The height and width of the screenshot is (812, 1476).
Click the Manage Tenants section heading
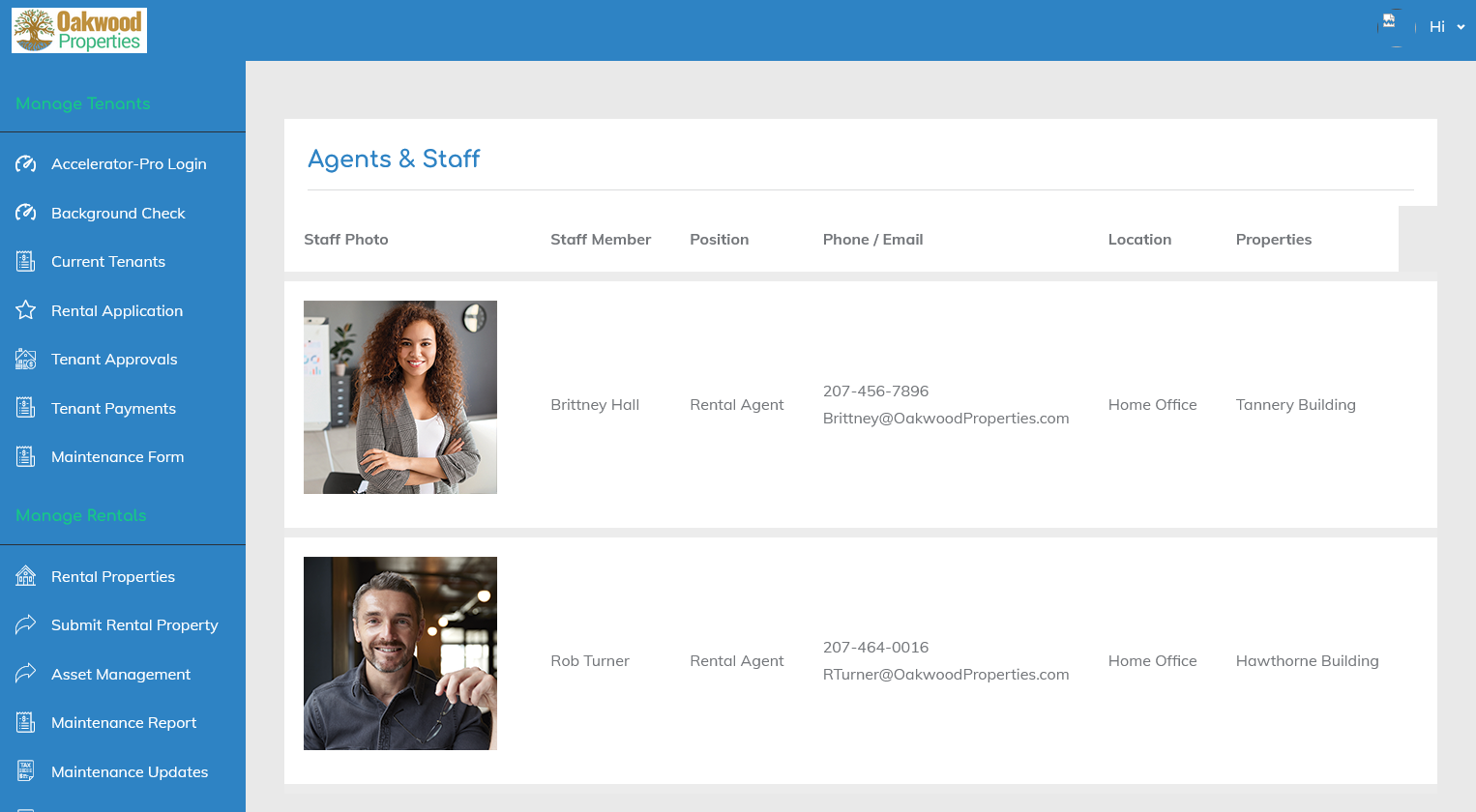pyautogui.click(x=83, y=103)
